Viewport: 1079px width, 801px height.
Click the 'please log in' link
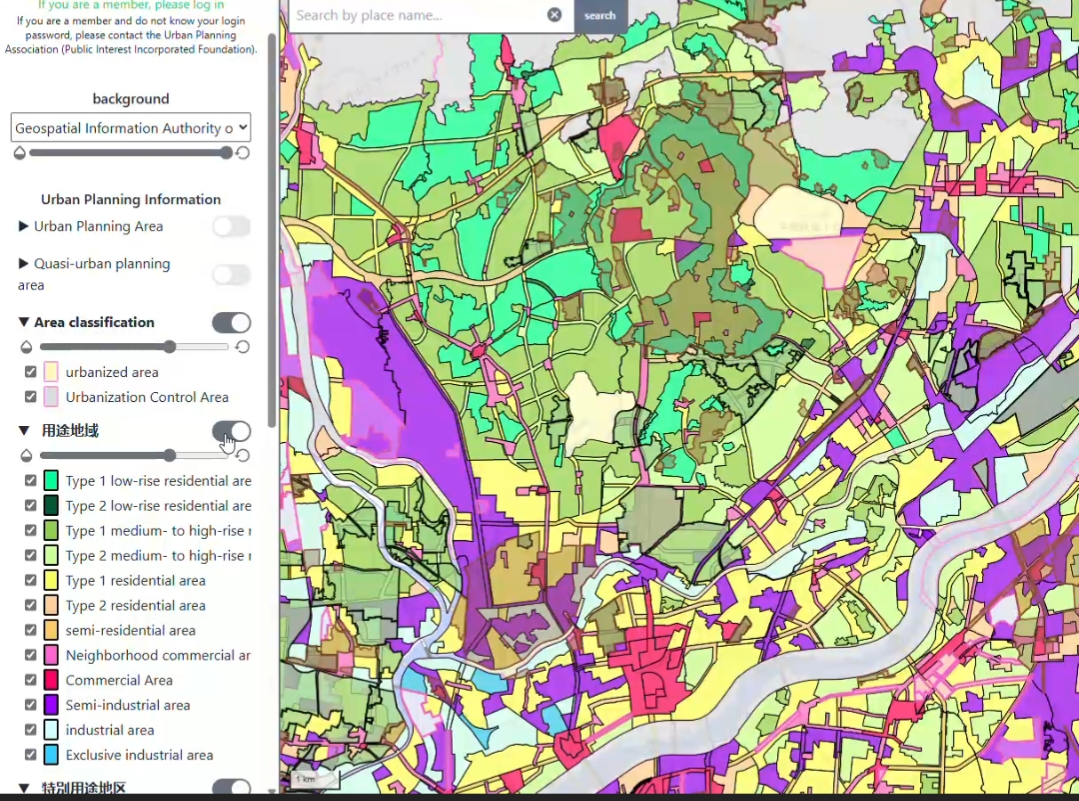188,5
